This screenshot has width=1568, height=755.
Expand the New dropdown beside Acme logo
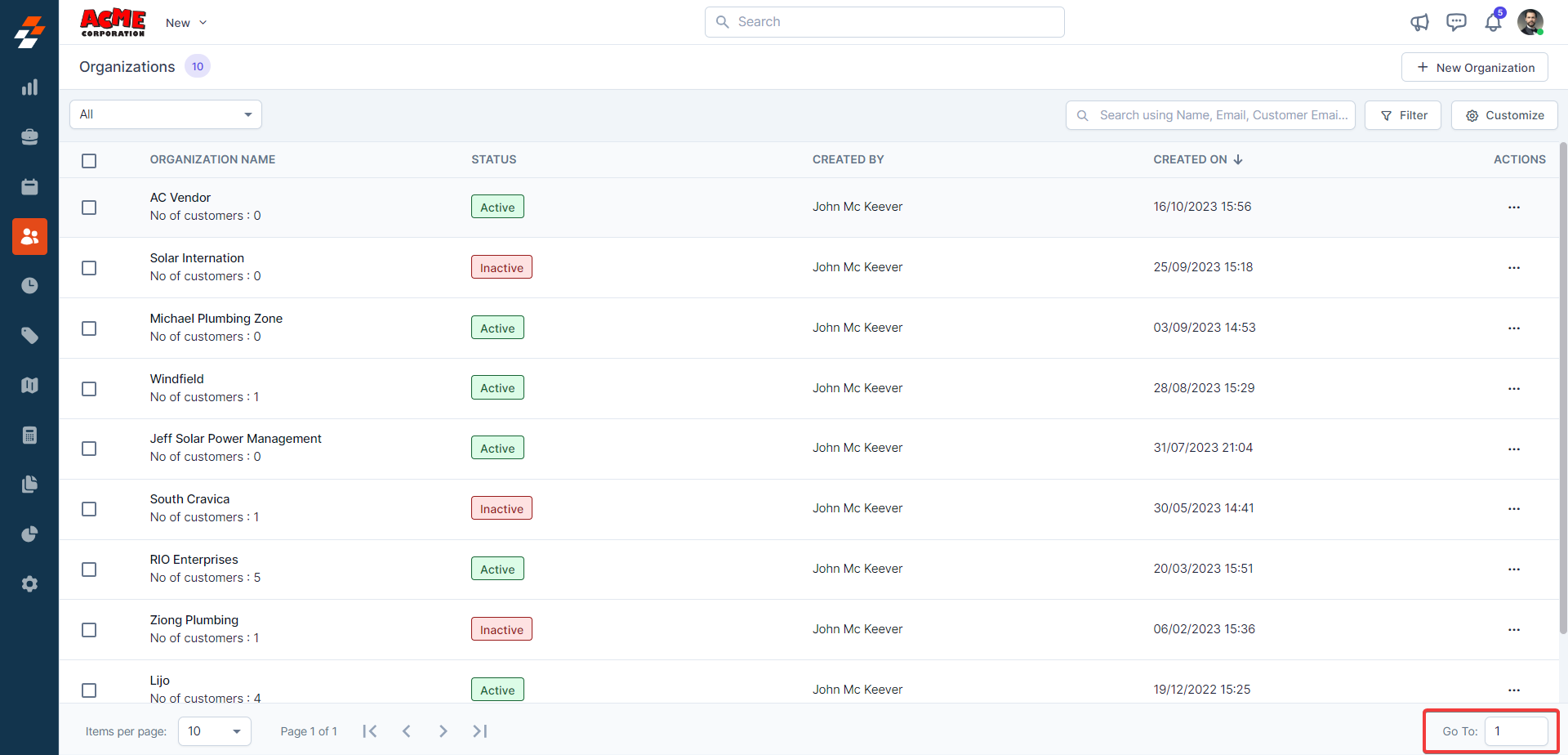click(x=186, y=23)
